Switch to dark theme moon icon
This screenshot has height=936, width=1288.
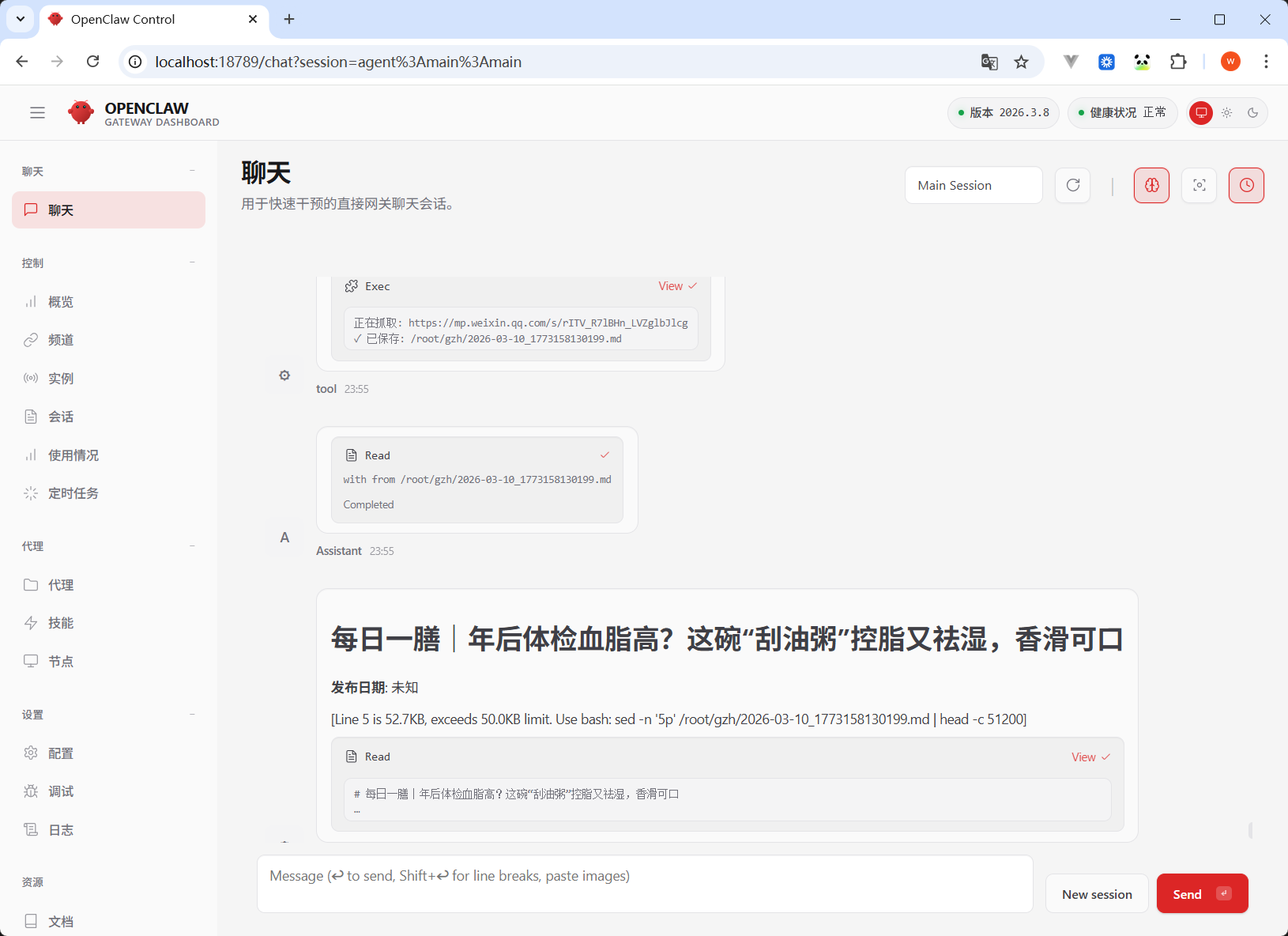point(1252,113)
